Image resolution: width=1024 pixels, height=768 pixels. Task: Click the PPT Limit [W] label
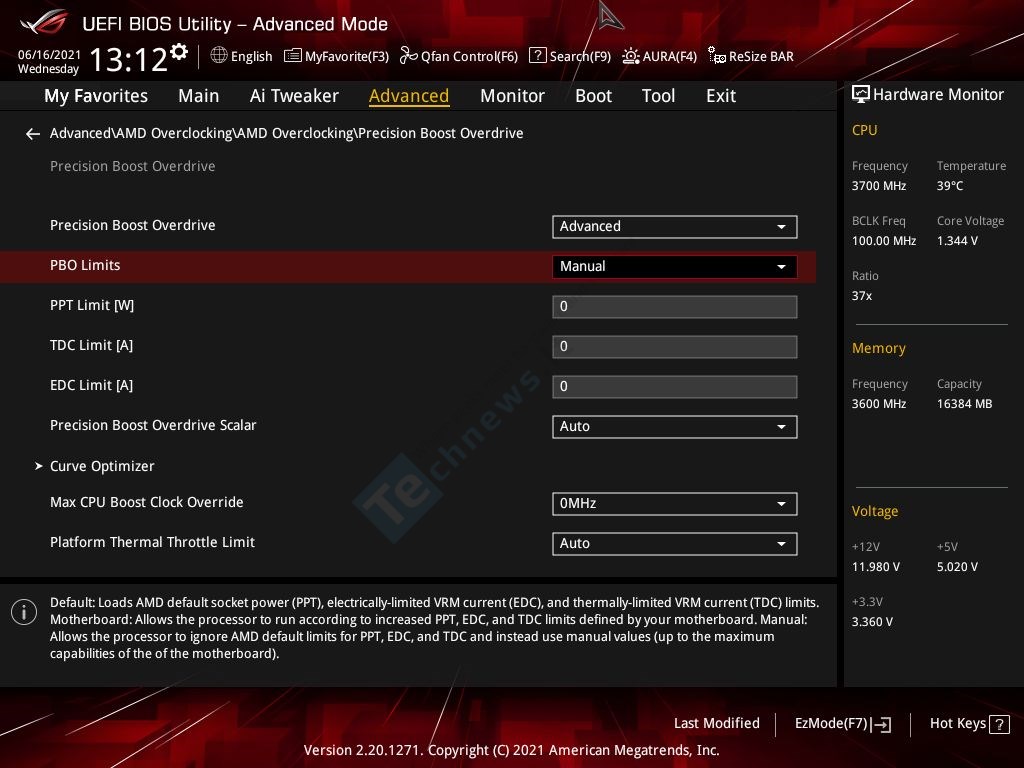click(92, 305)
